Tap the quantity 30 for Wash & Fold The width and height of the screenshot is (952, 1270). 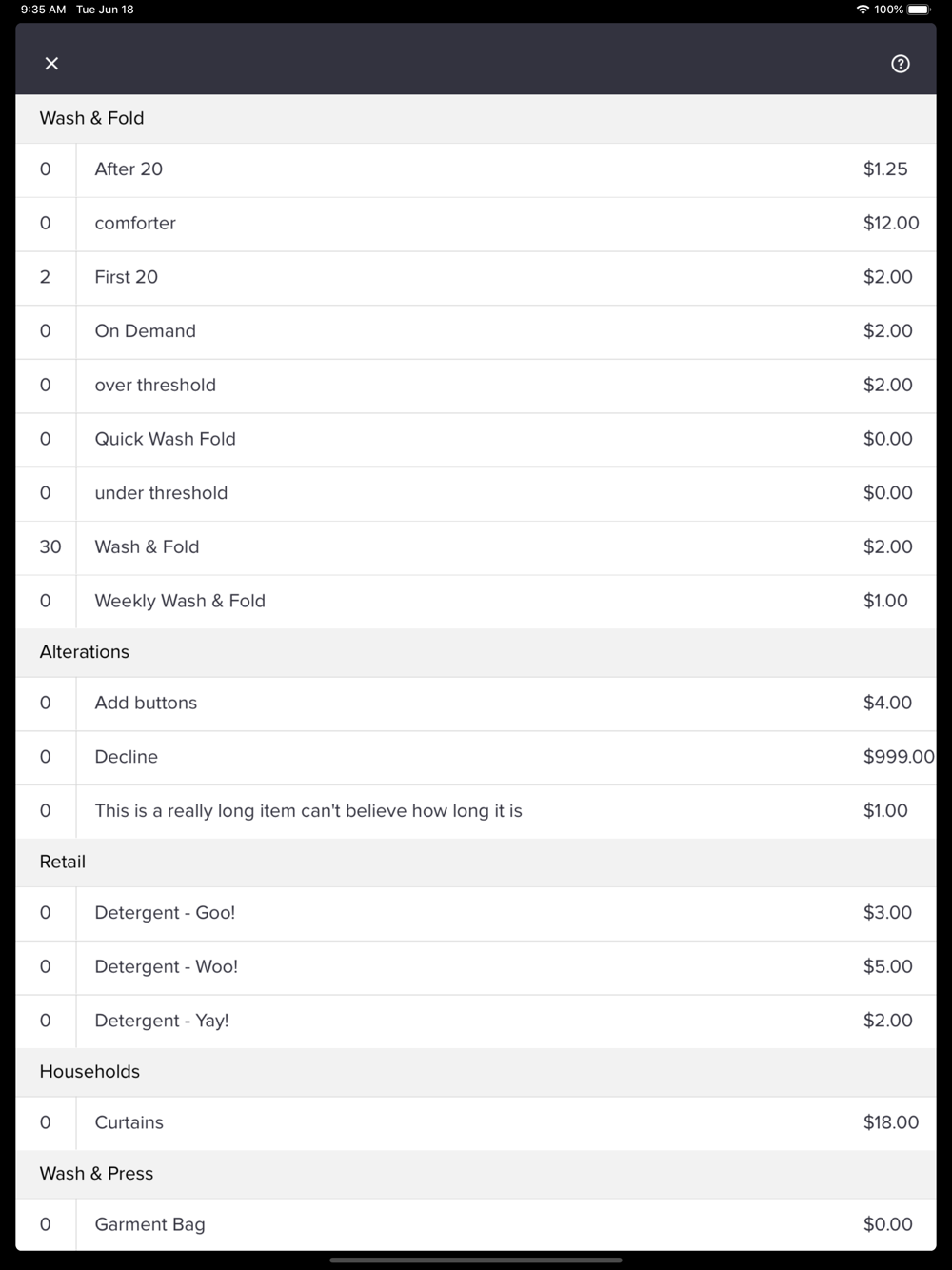pyautogui.click(x=50, y=546)
